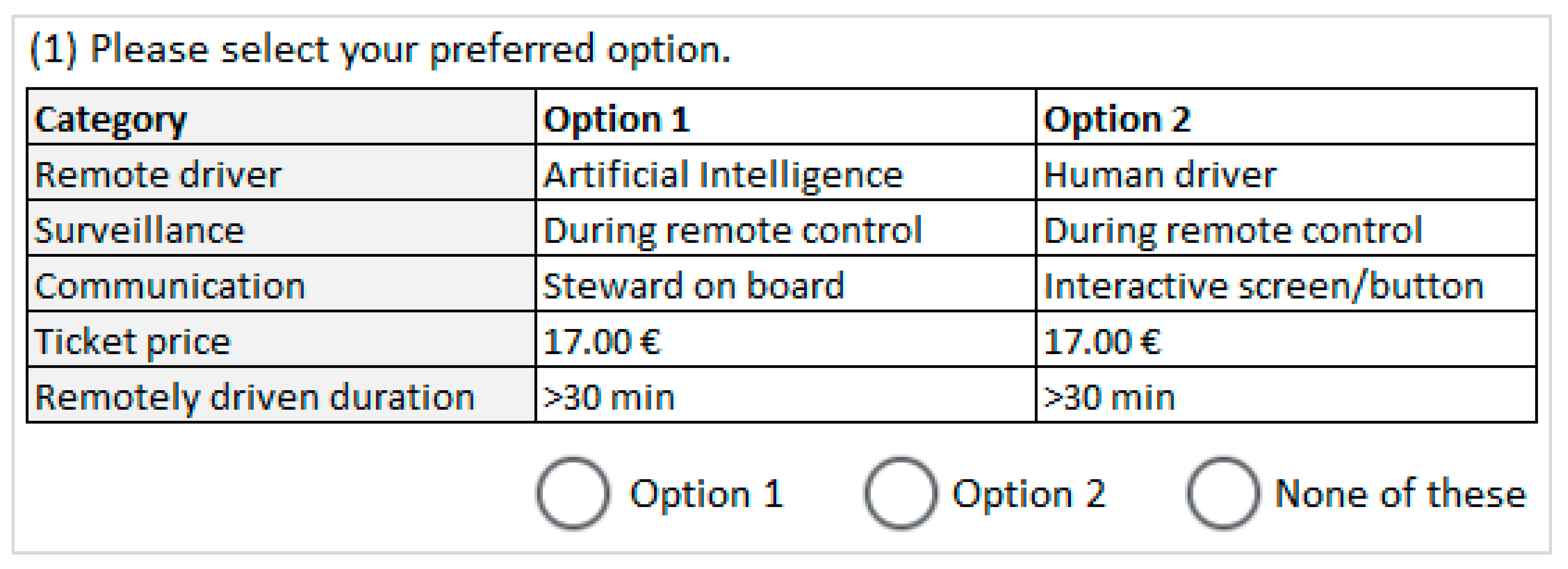Click the Interactive screen/button cell
The width and height of the screenshot is (1568, 569).
(x=1264, y=286)
